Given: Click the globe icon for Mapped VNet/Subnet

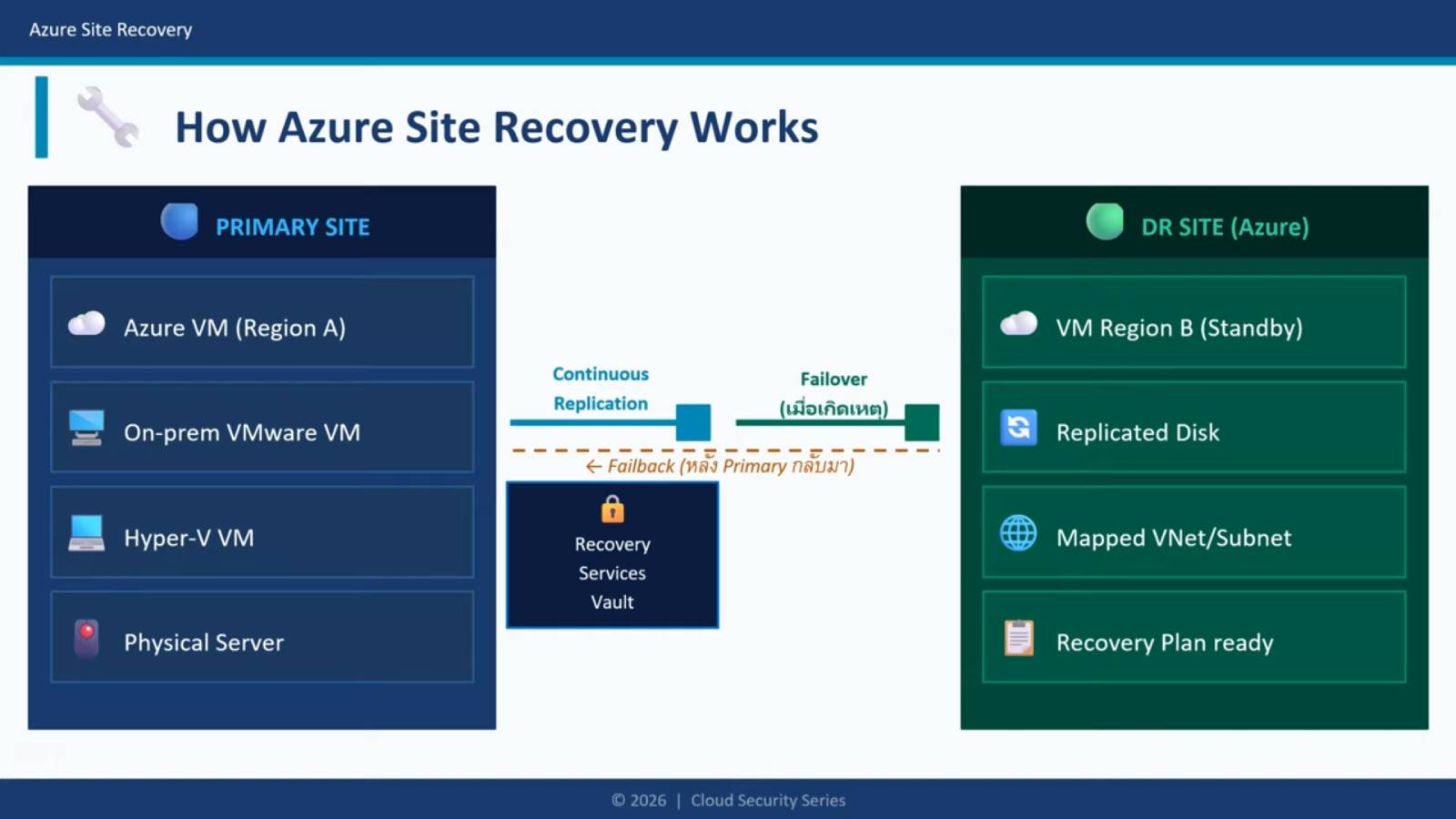Looking at the screenshot, I should pos(1018,533).
